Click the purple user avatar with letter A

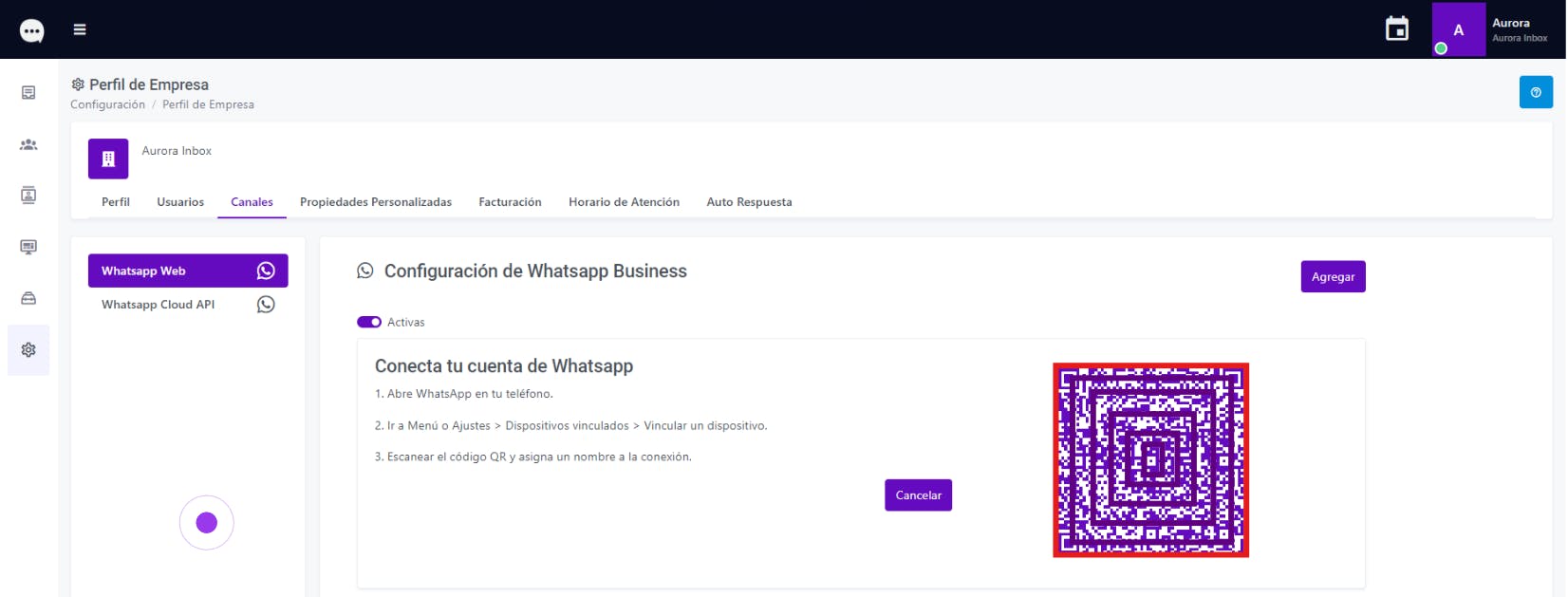1458,29
